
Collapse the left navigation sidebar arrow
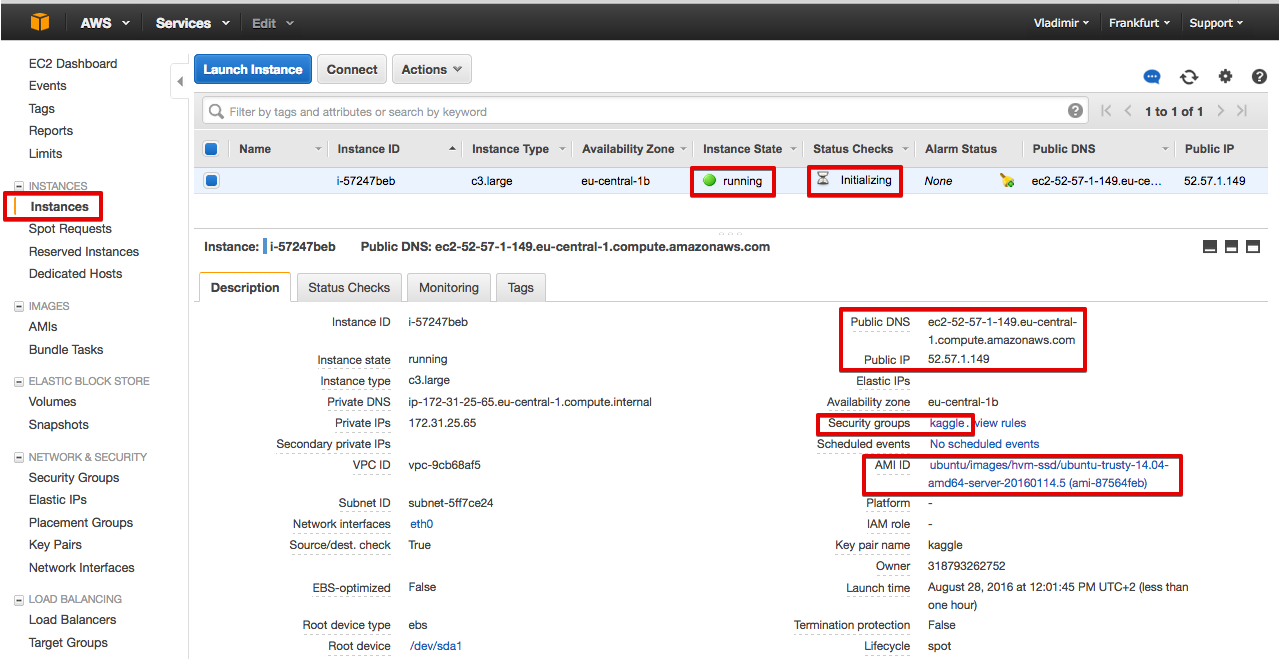pyautogui.click(x=181, y=82)
